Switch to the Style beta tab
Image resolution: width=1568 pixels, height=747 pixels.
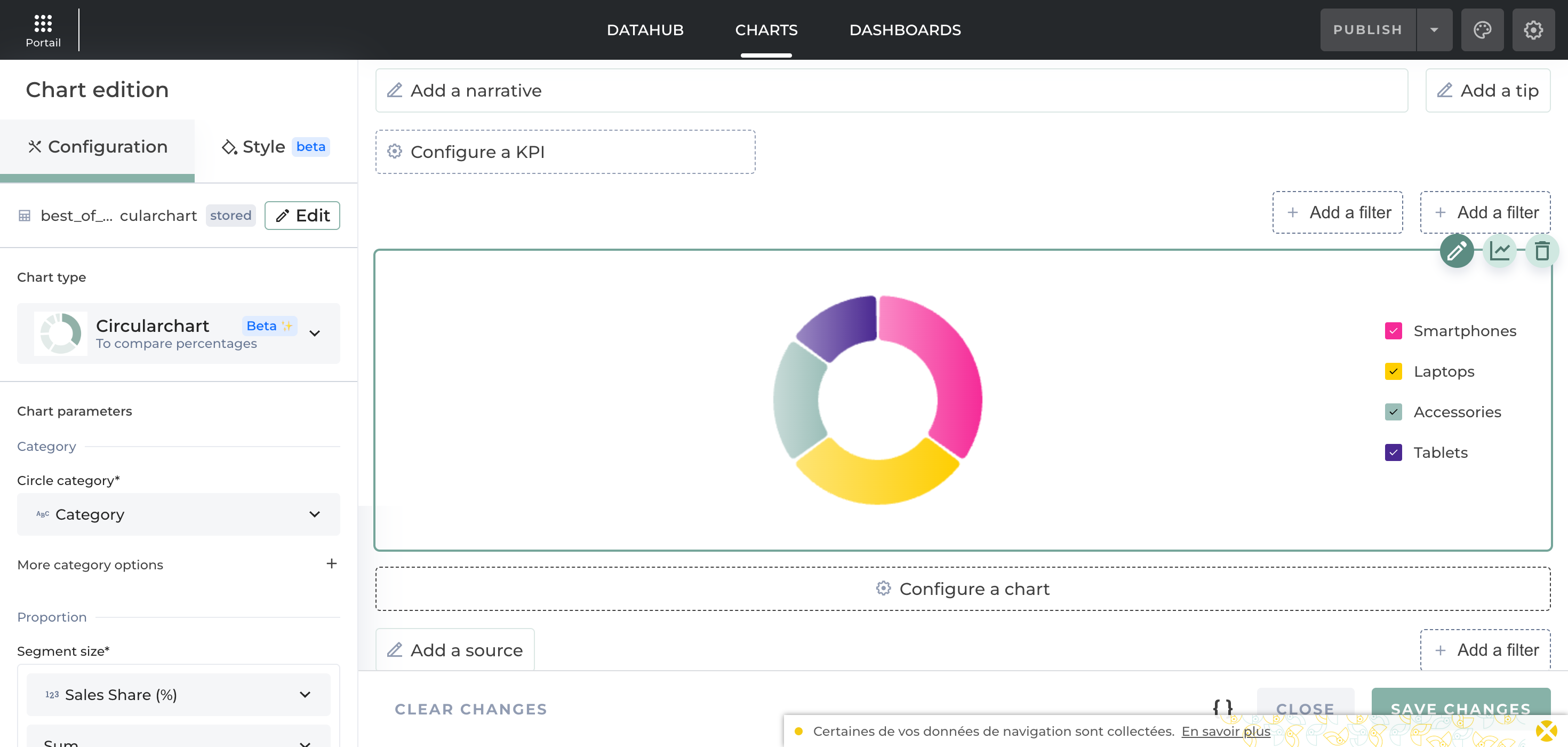pos(275,147)
